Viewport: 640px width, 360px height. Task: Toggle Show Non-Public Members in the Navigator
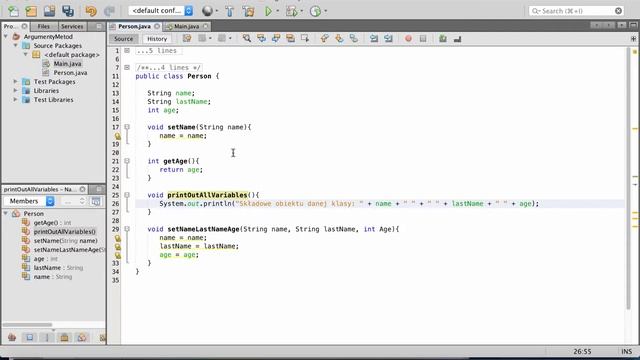click(x=64, y=337)
